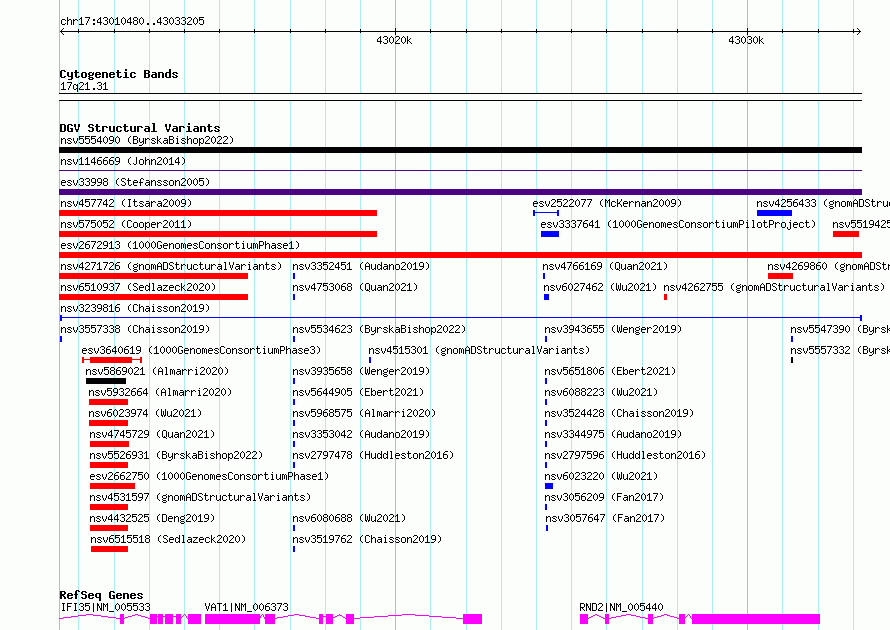Image resolution: width=890 pixels, height=630 pixels.
Task: Click the esv2522077 (McKernan2009) label
Action: pos(607,203)
